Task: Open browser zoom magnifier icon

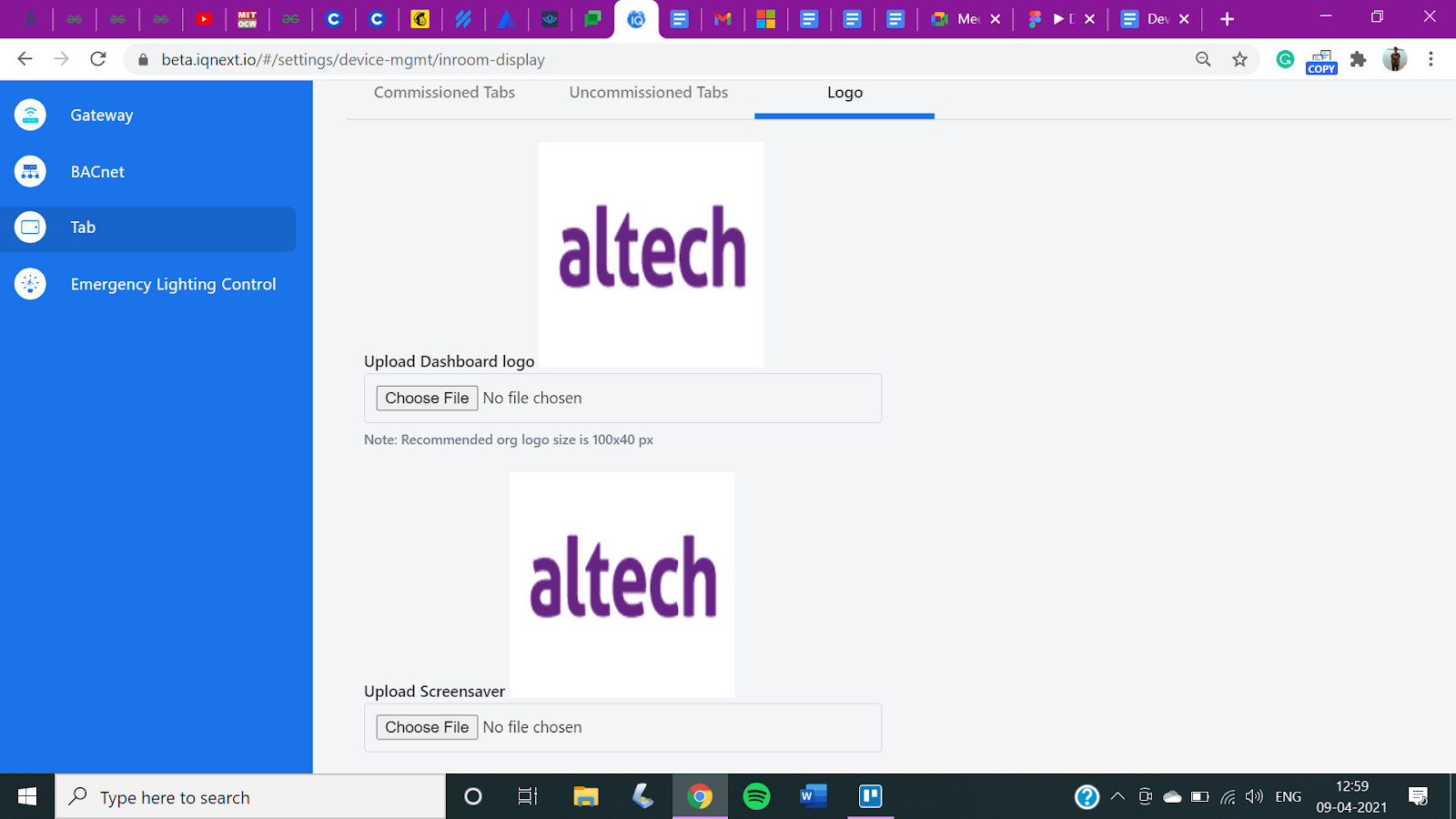Action: coord(1203,59)
